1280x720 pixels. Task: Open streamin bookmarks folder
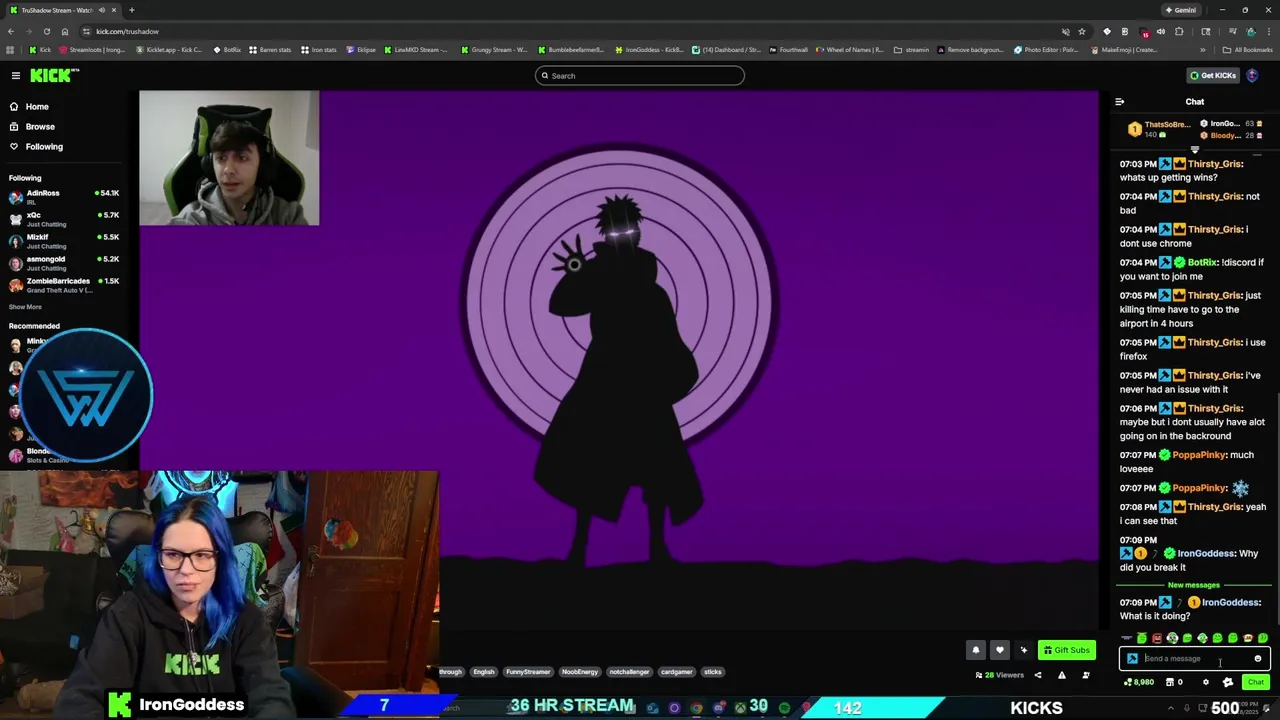tap(911, 50)
